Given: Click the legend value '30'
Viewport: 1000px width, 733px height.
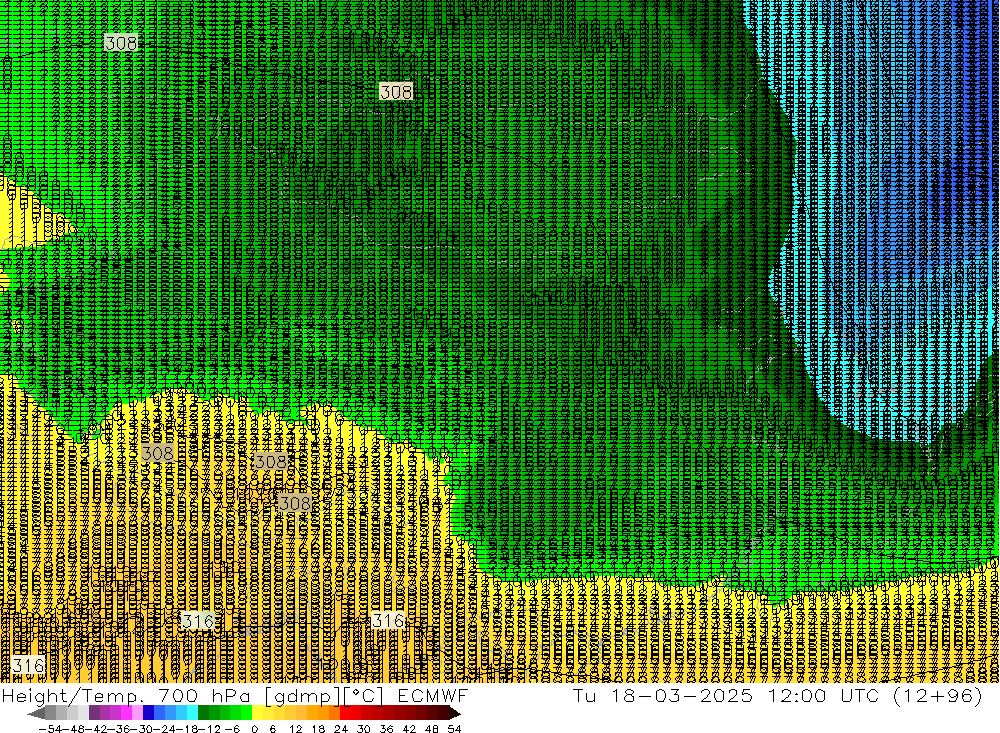Looking at the screenshot, I should [x=364, y=729].
